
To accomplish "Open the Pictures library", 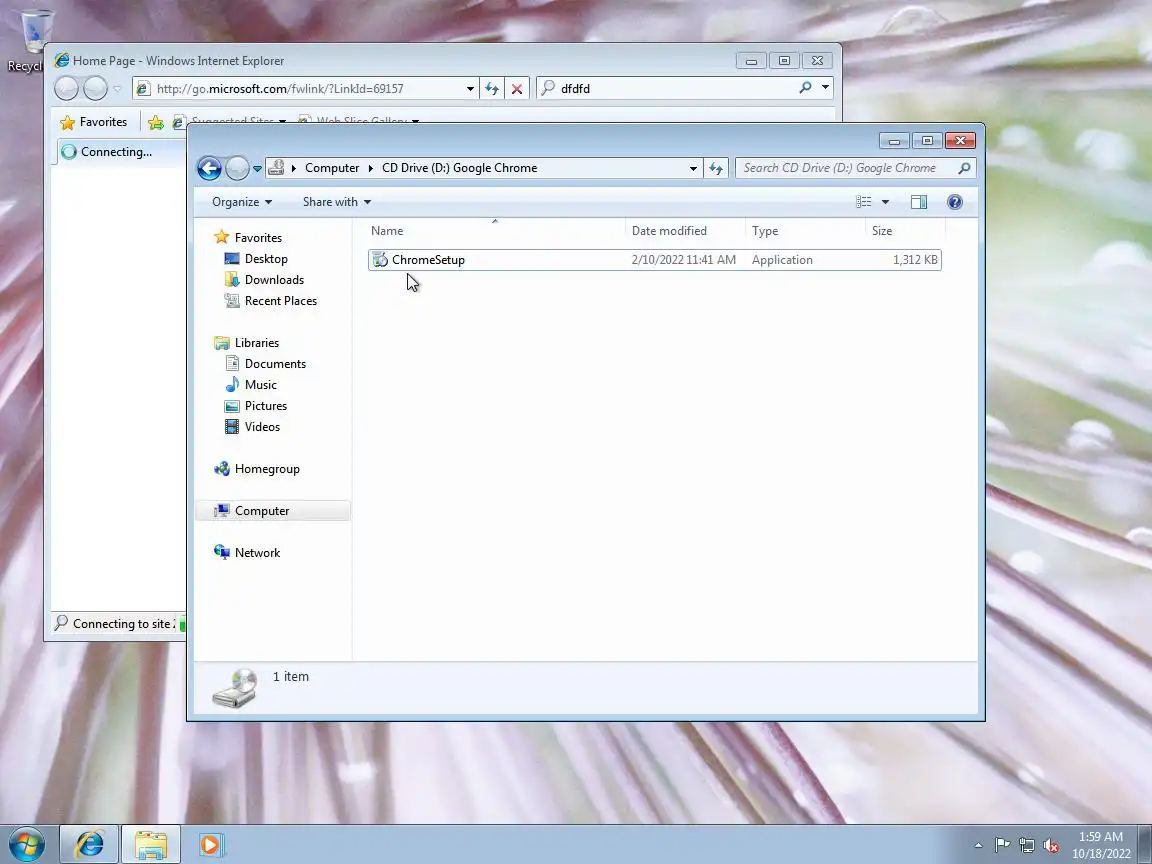I will [x=265, y=406].
